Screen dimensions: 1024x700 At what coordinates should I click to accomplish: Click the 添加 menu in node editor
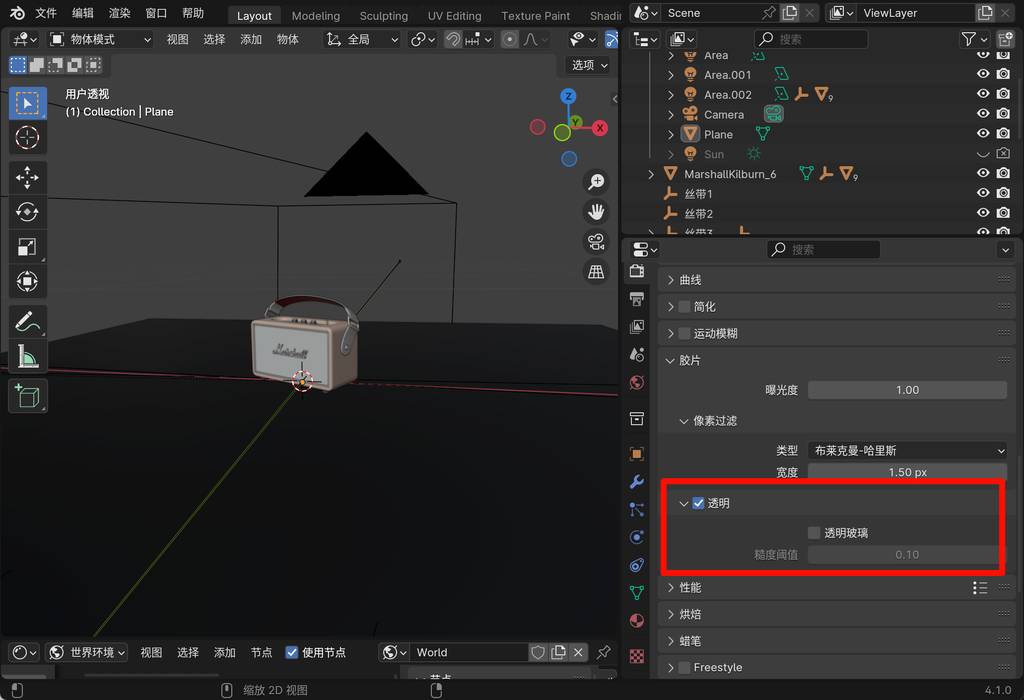coord(225,653)
